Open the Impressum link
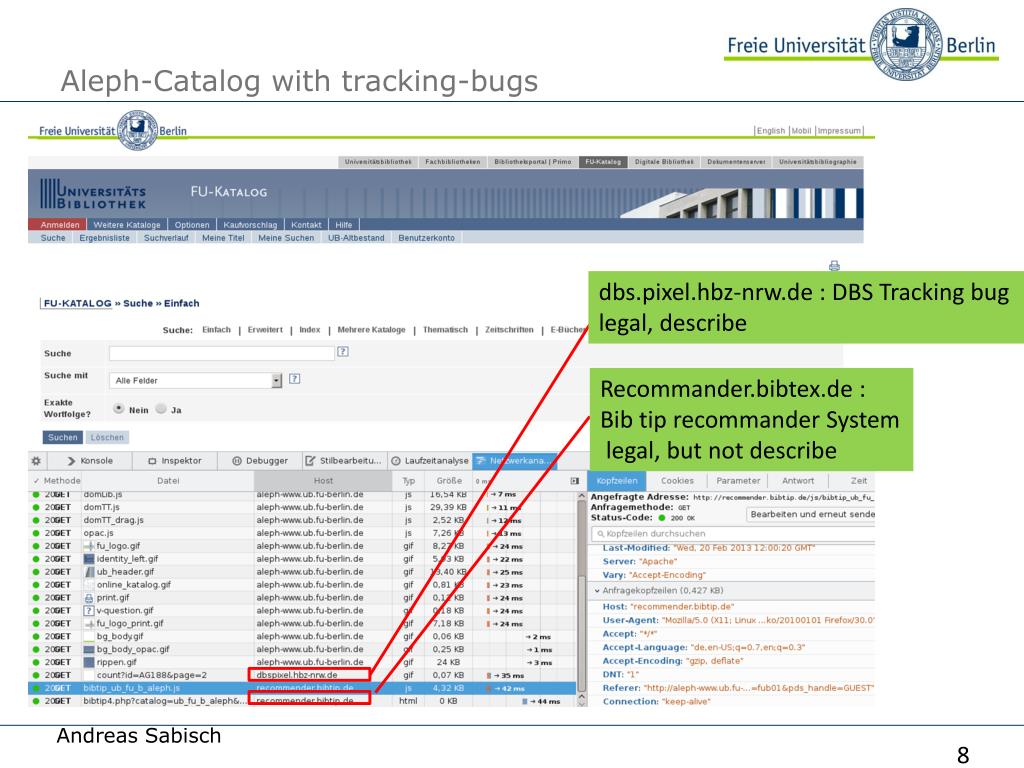 coord(839,131)
